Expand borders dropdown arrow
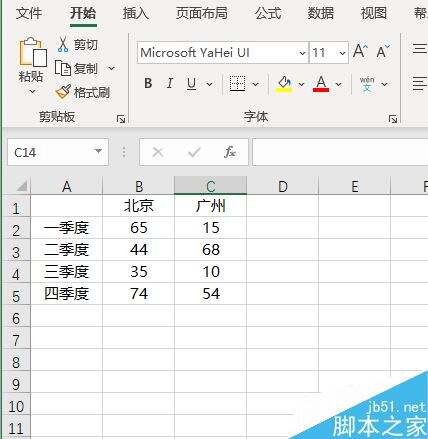The width and height of the screenshot is (428, 439). coord(256,84)
